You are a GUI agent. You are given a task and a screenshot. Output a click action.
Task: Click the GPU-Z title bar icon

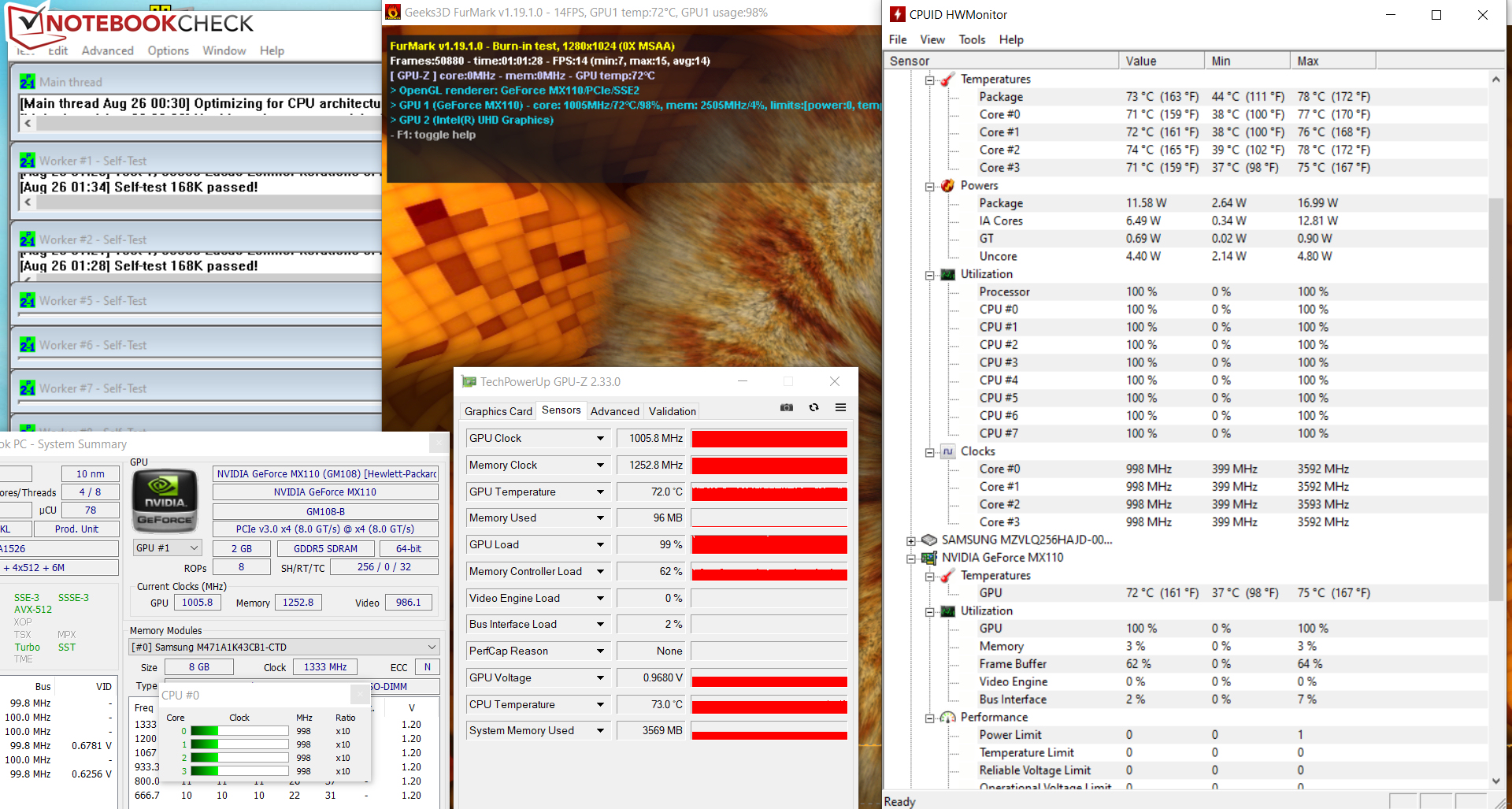pos(469,381)
